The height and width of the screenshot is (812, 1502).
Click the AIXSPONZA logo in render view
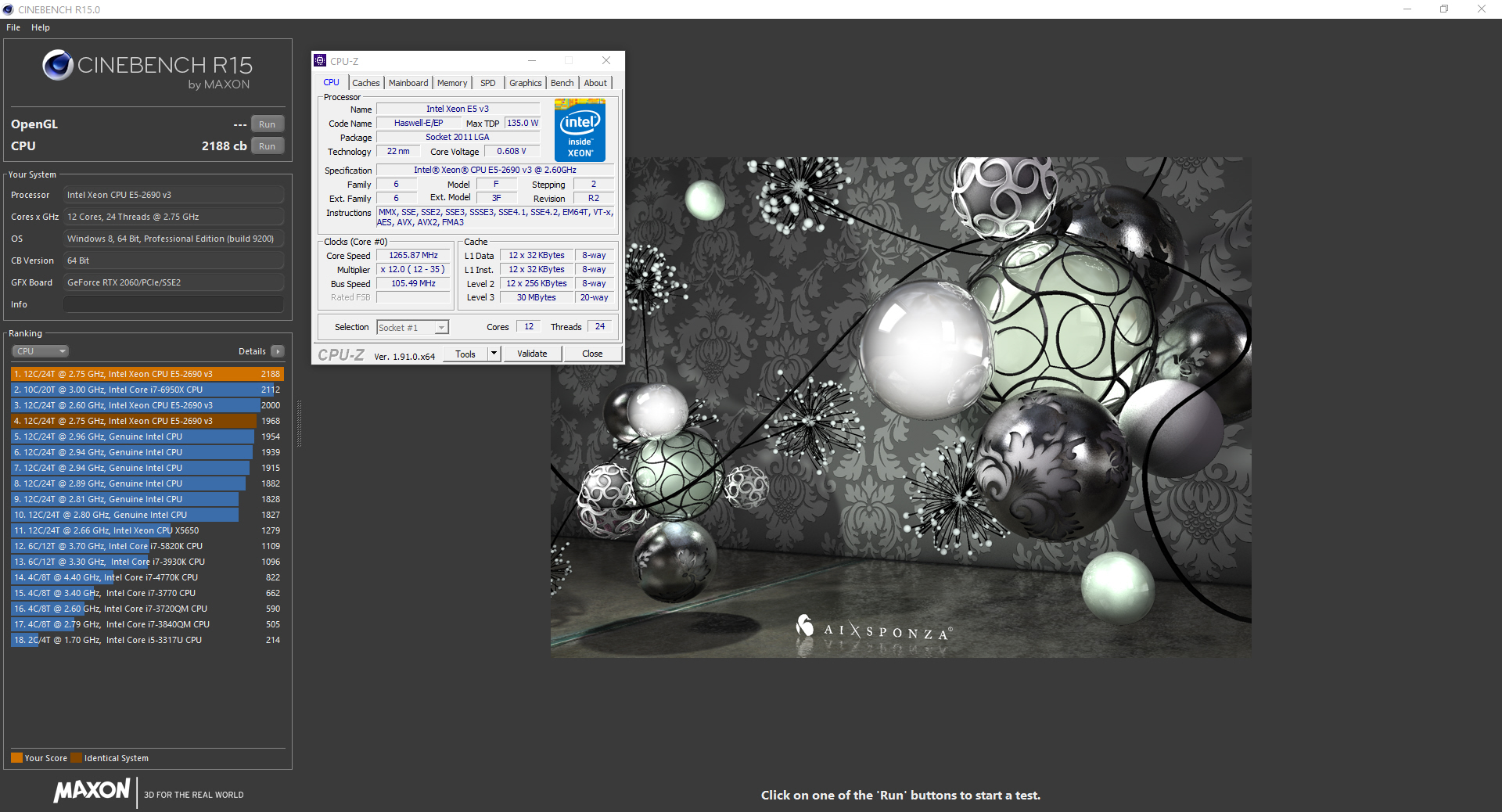click(x=873, y=628)
